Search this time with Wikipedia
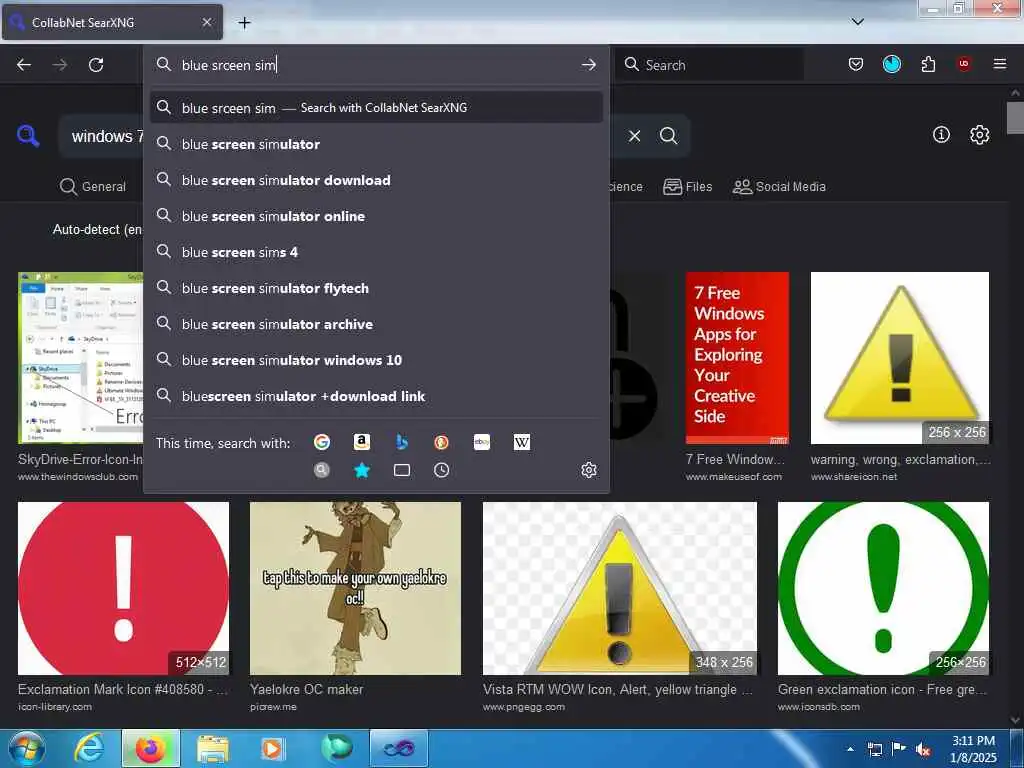The width and height of the screenshot is (1024, 768). point(522,442)
